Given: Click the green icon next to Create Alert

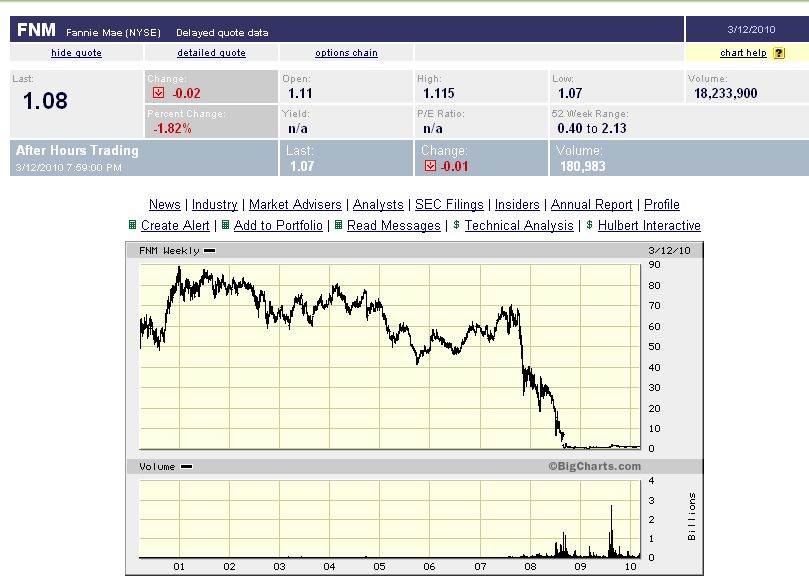Looking at the screenshot, I should pos(133,225).
